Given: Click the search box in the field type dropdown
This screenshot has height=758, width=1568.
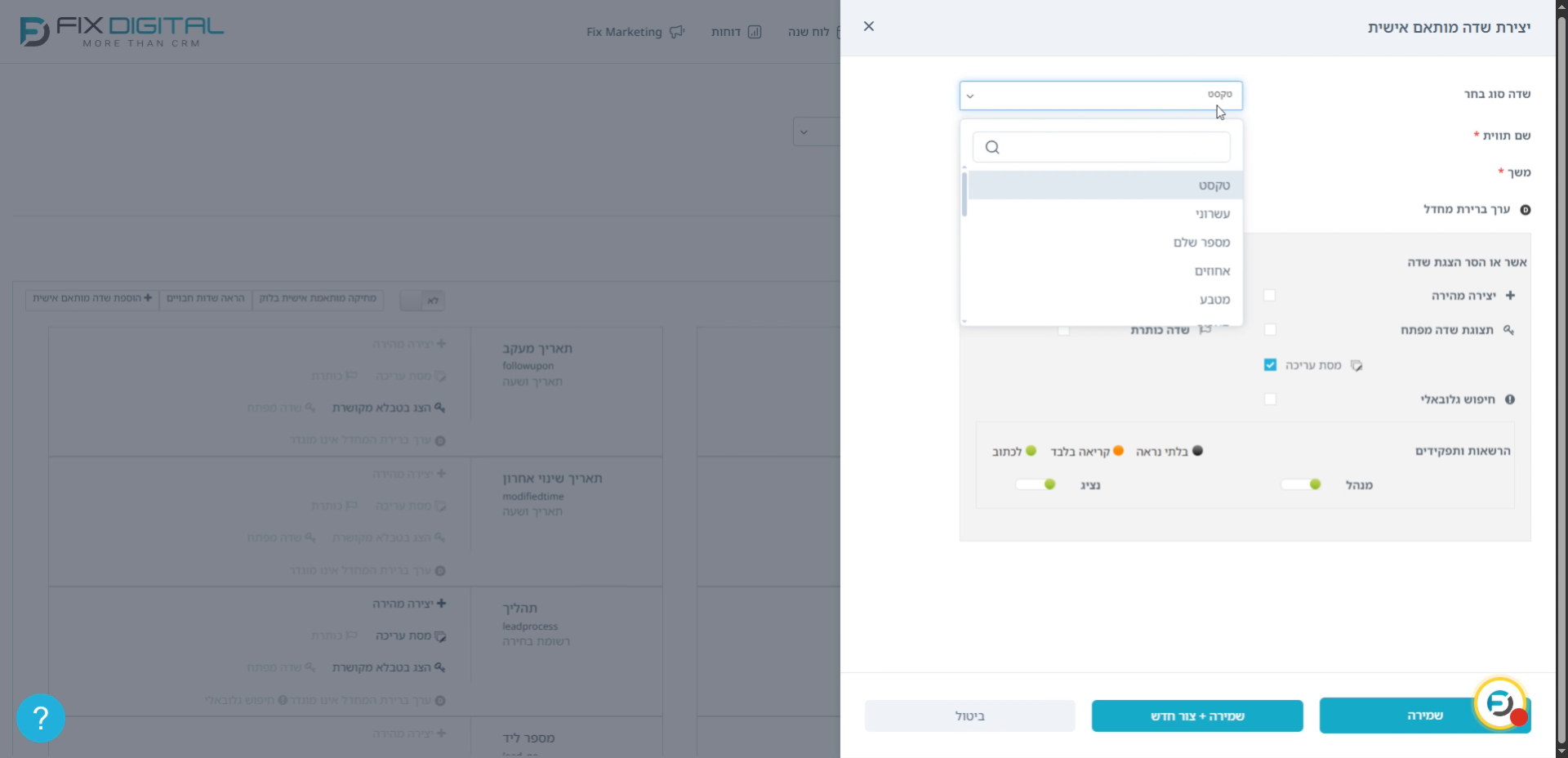Looking at the screenshot, I should (x=1101, y=147).
